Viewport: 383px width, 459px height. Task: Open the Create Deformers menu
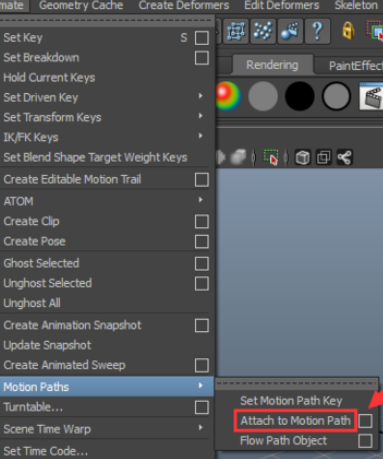pyautogui.click(x=184, y=5)
